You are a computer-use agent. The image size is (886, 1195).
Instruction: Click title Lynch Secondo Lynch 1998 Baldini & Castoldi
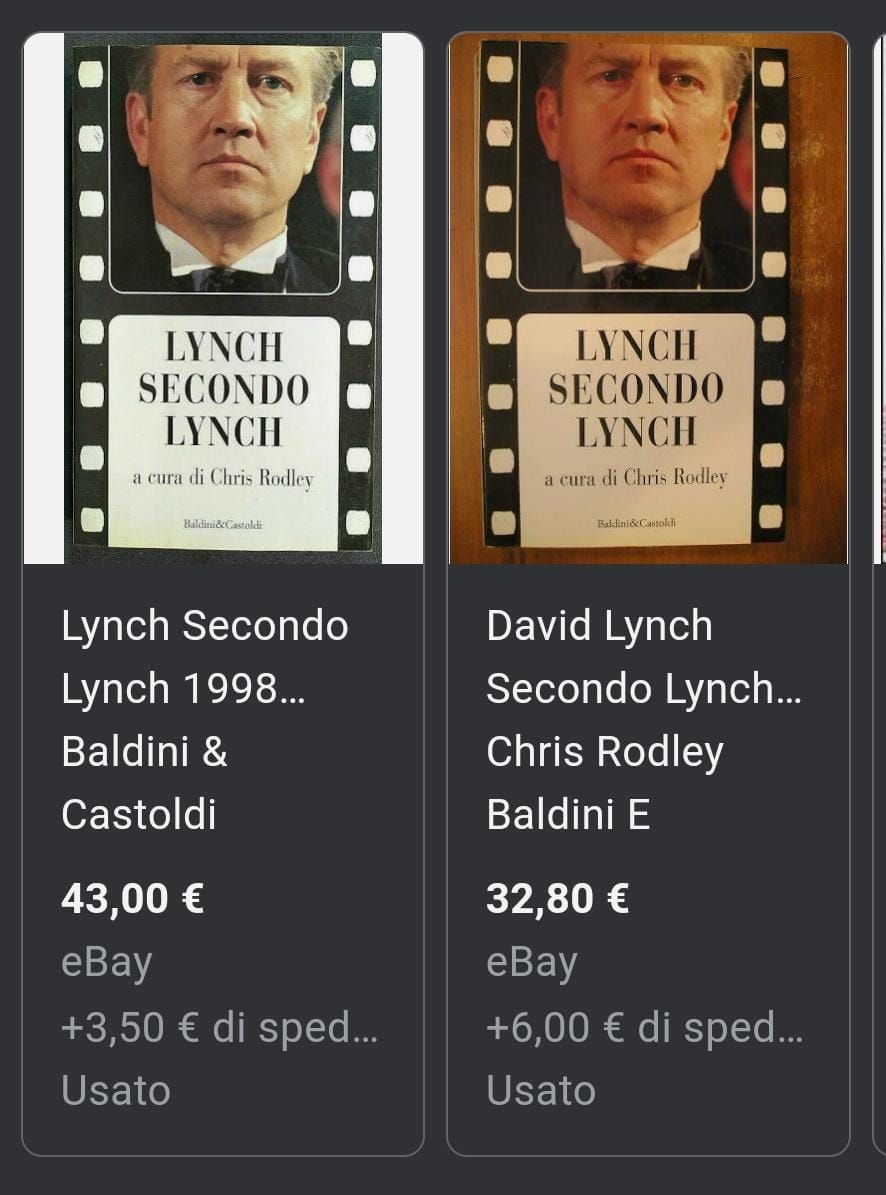pyautogui.click(x=206, y=719)
